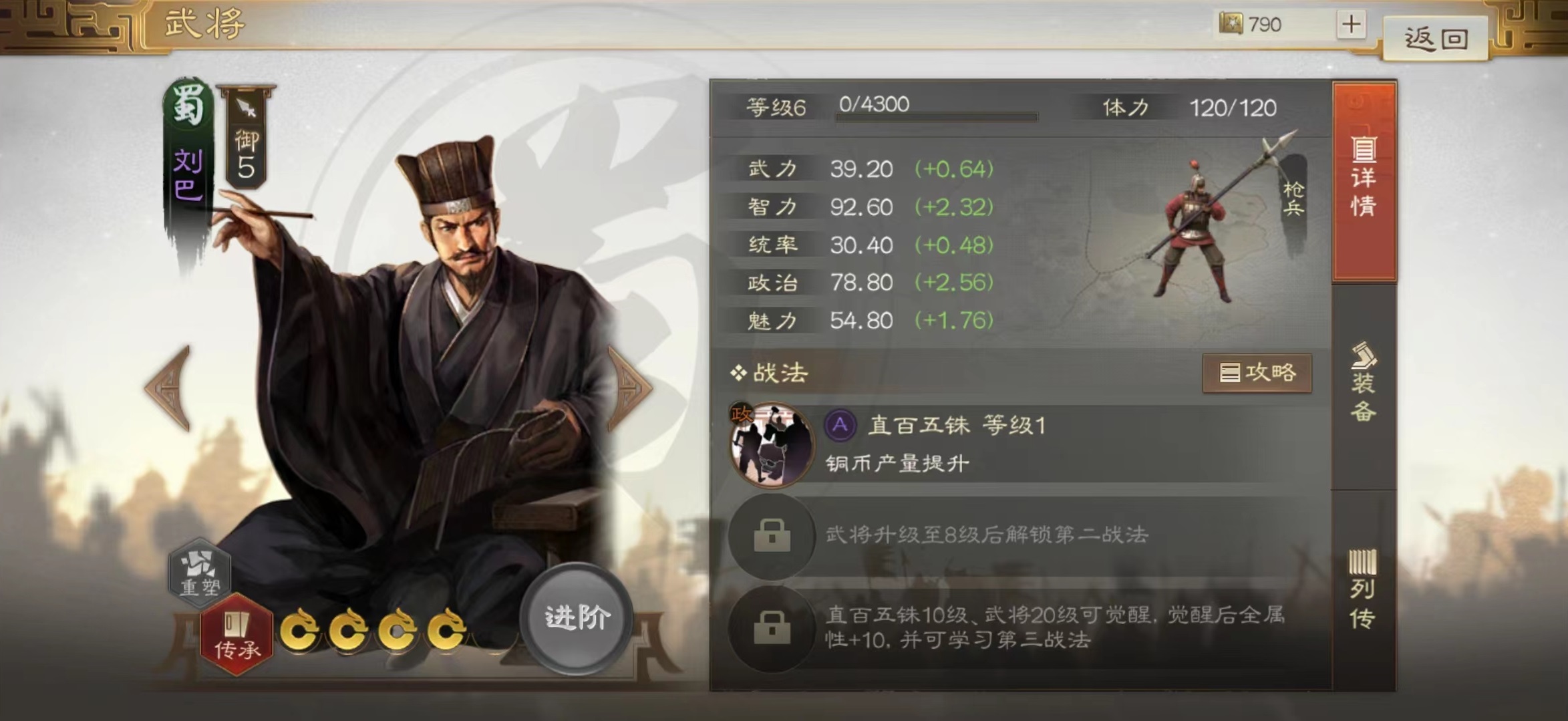Image resolution: width=1568 pixels, height=721 pixels.
Task: Click the round 进阶 advance button
Action: (x=577, y=617)
